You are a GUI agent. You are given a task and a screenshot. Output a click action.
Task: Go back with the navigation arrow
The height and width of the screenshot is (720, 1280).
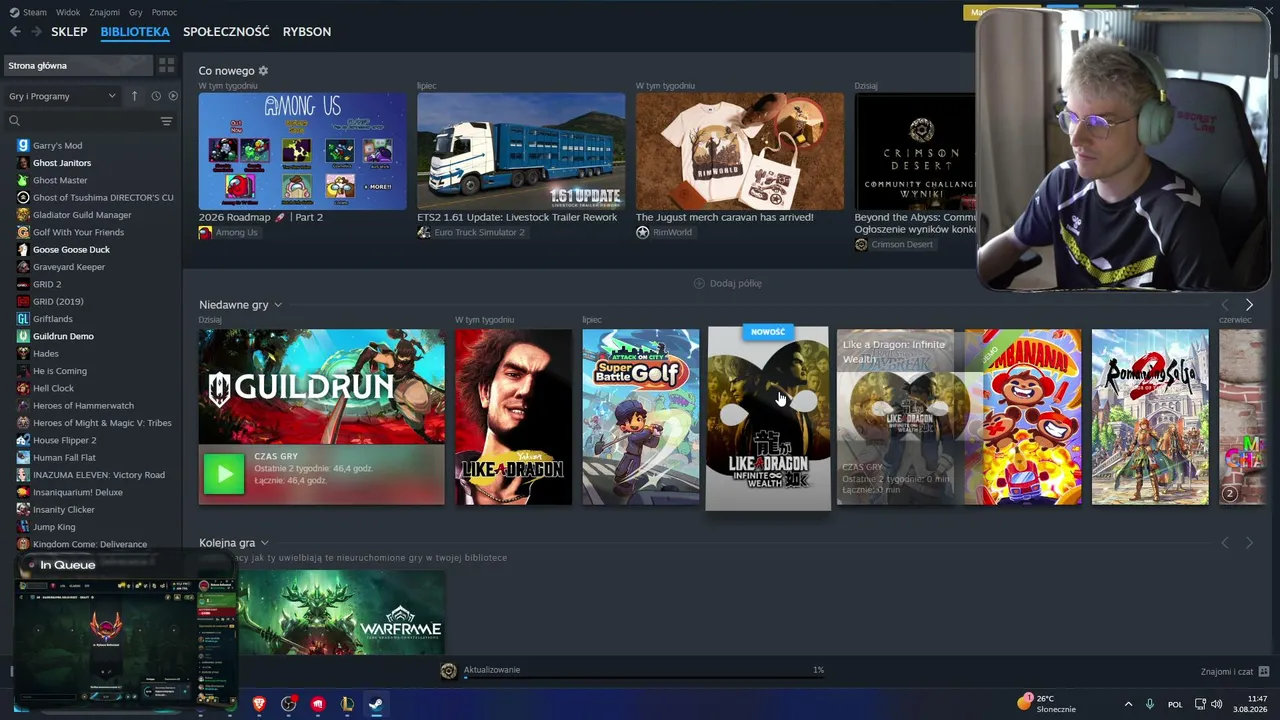coord(15,32)
